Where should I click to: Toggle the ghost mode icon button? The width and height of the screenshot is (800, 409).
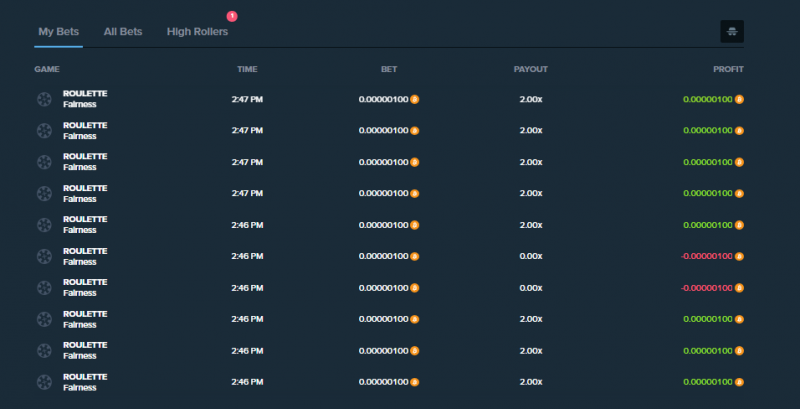(732, 32)
